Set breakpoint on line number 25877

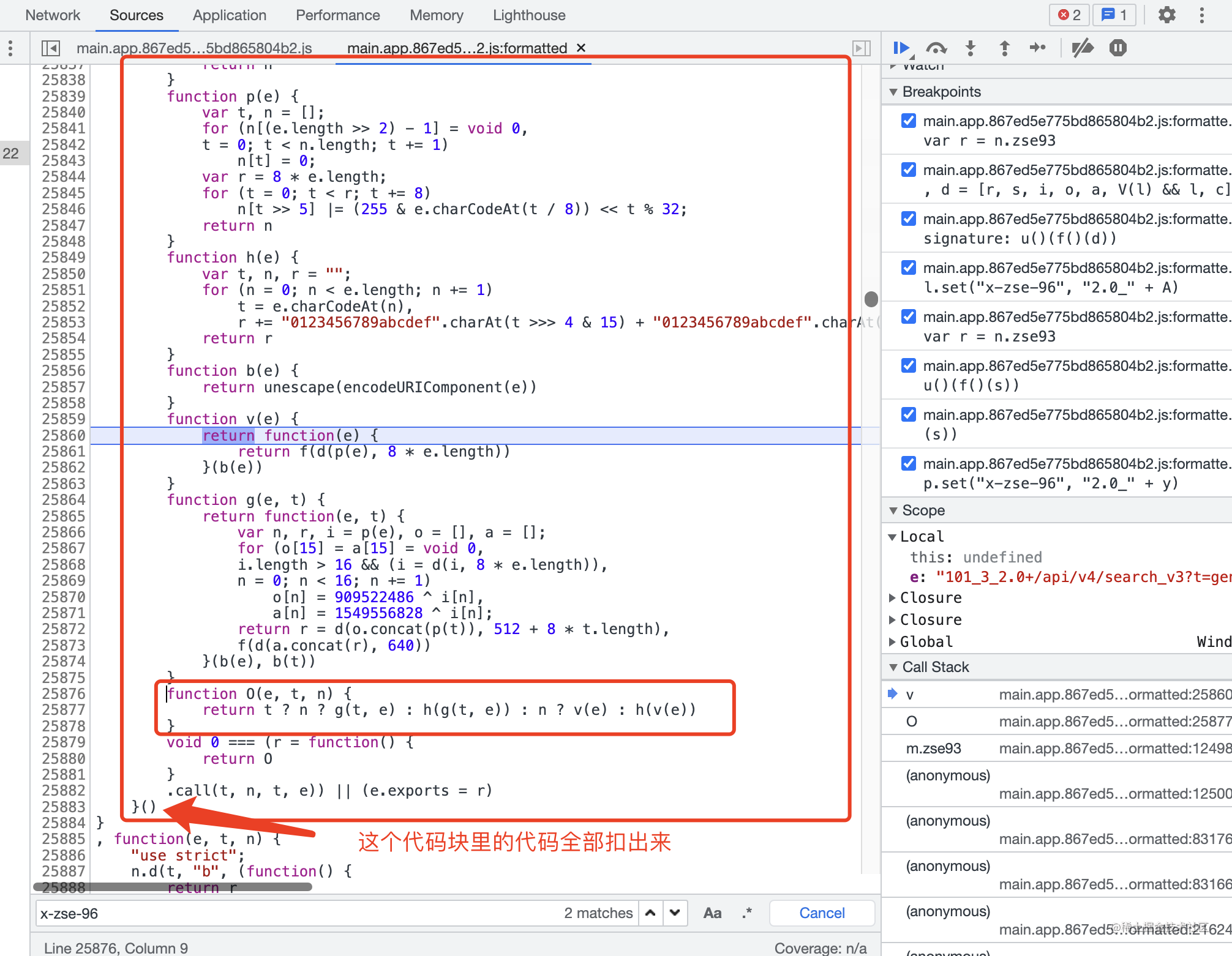point(63,709)
